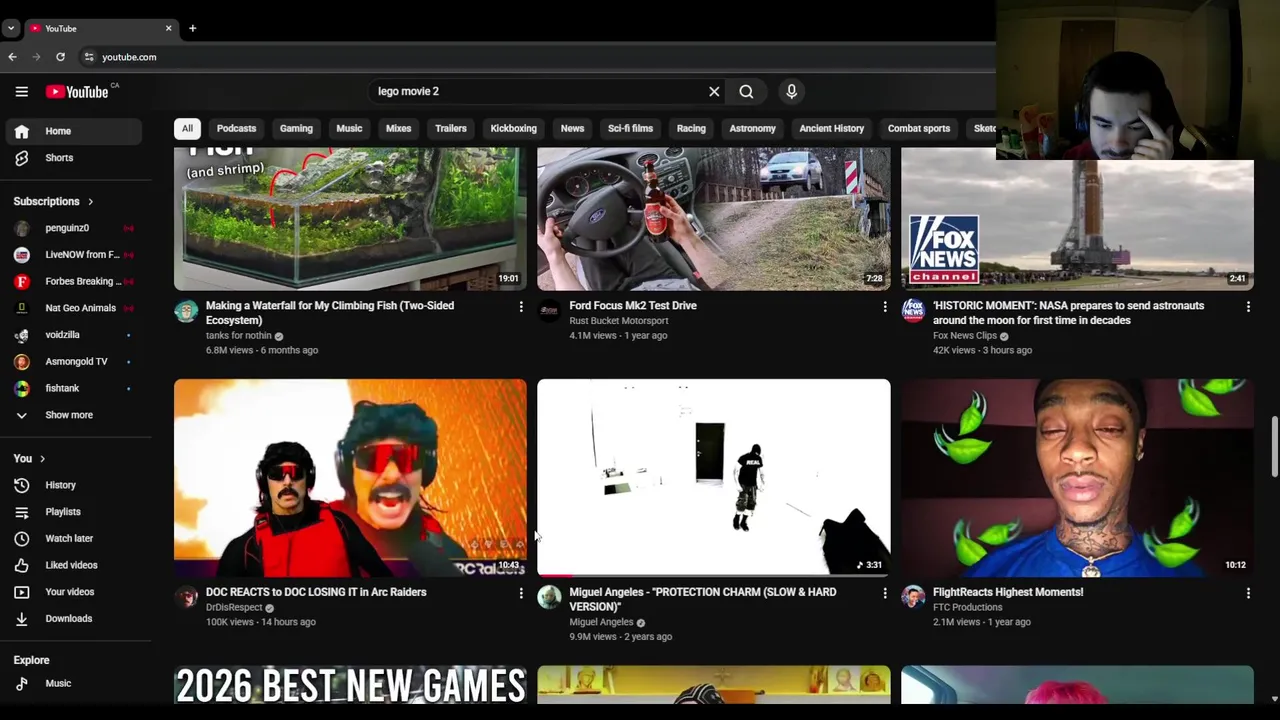Go to Home in sidebar
The image size is (1280, 720).
coord(72,131)
